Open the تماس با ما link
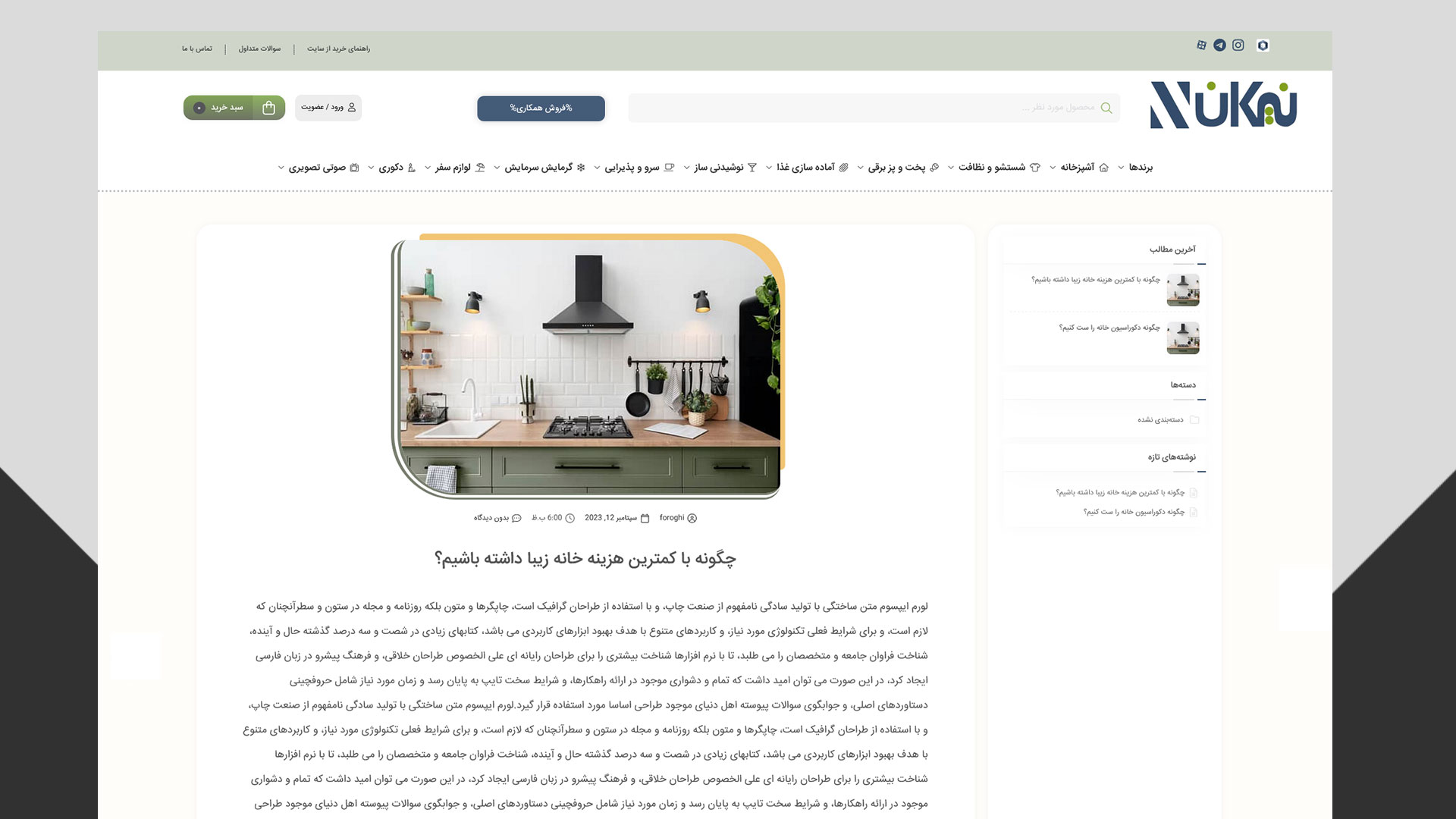 tap(197, 49)
